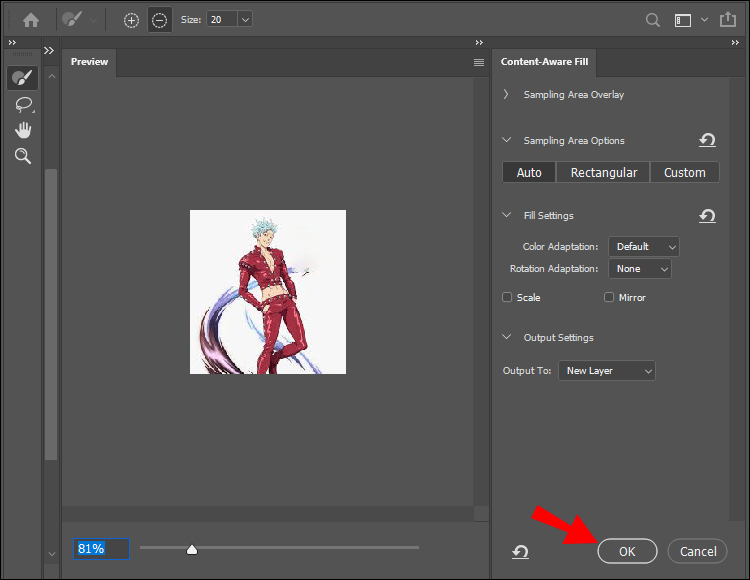Switch to the Preview tab

89,62
